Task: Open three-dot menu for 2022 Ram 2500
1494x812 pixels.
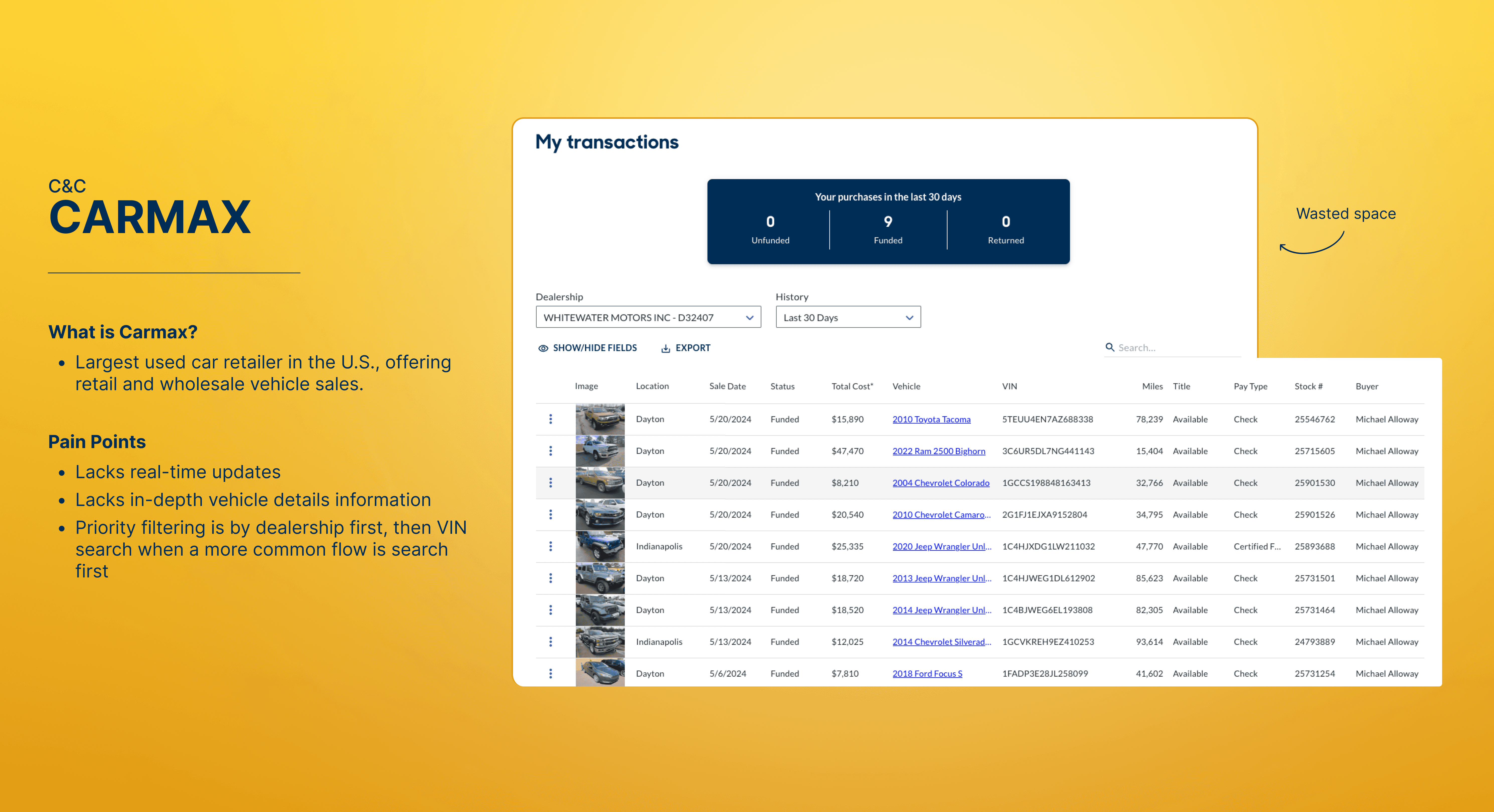Action: tap(550, 451)
